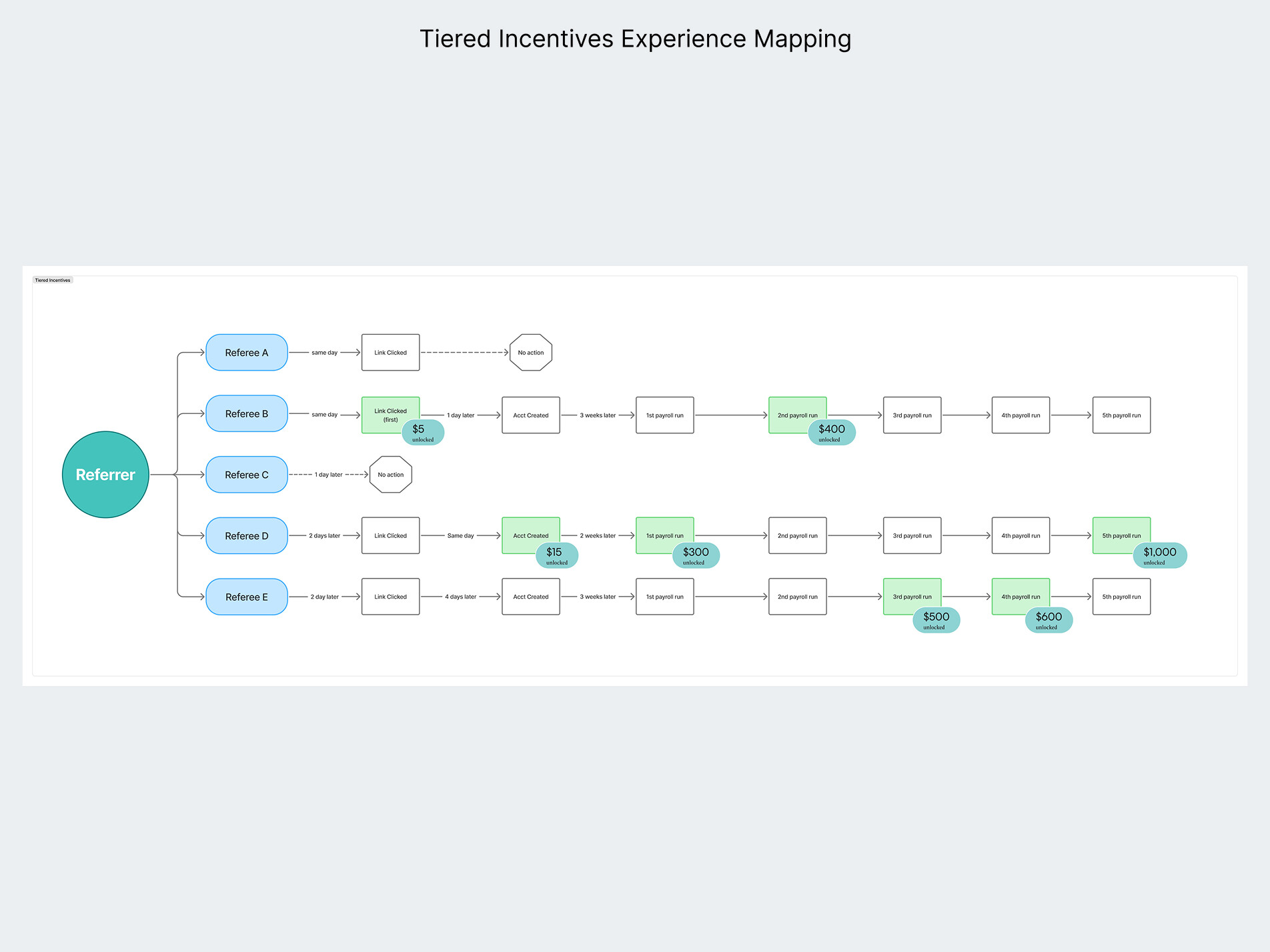Click the Referee A pill shape
1270x952 pixels.
coord(246,353)
